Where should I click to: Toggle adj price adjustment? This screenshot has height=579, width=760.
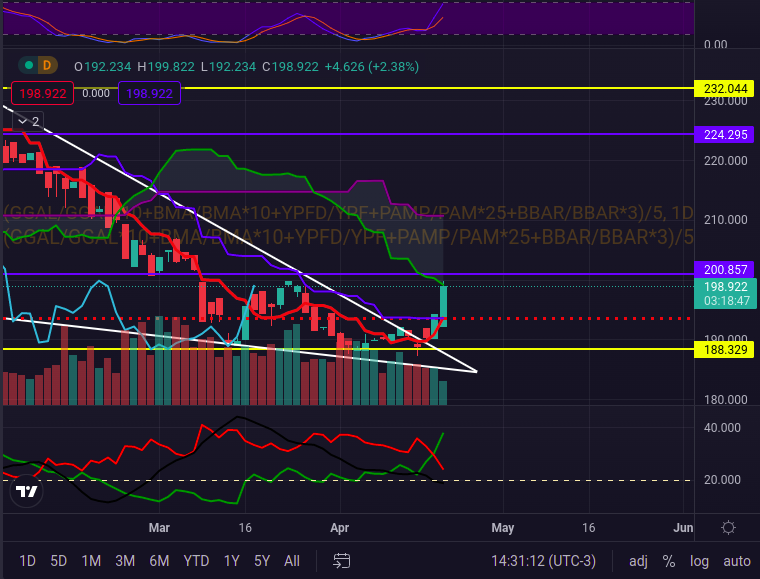(x=638, y=561)
